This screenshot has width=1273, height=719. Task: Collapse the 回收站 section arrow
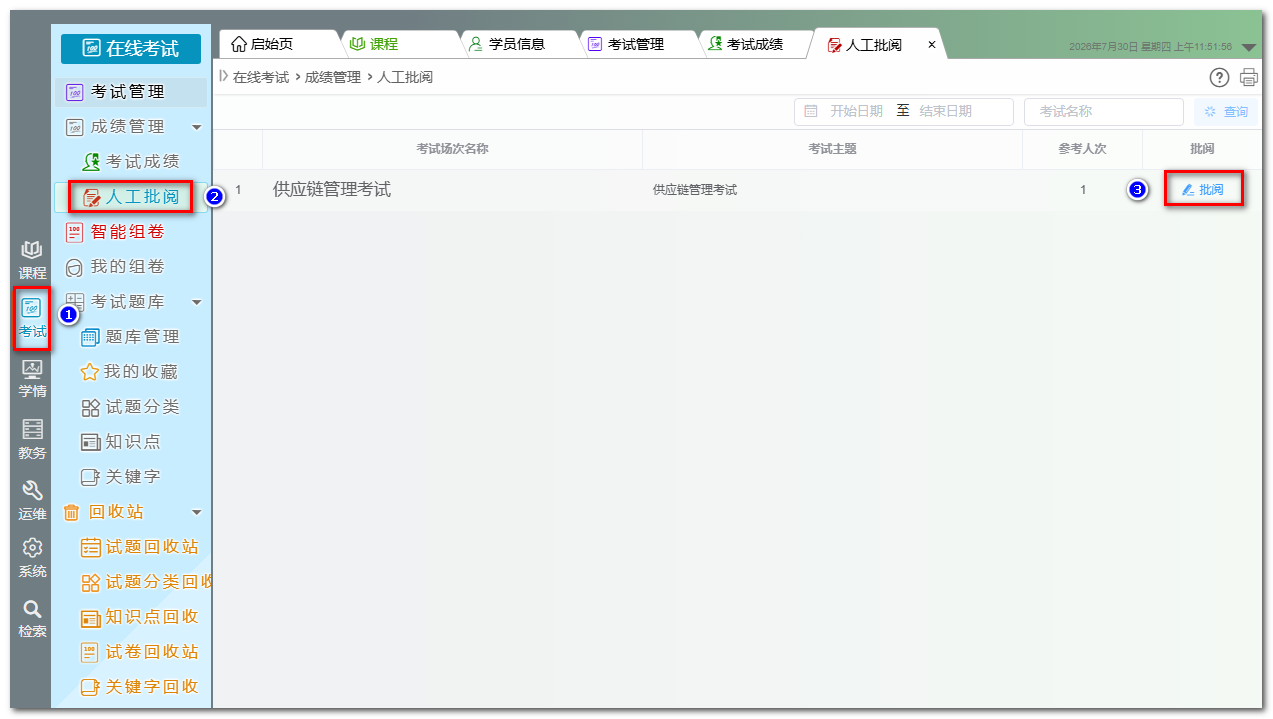(x=196, y=512)
